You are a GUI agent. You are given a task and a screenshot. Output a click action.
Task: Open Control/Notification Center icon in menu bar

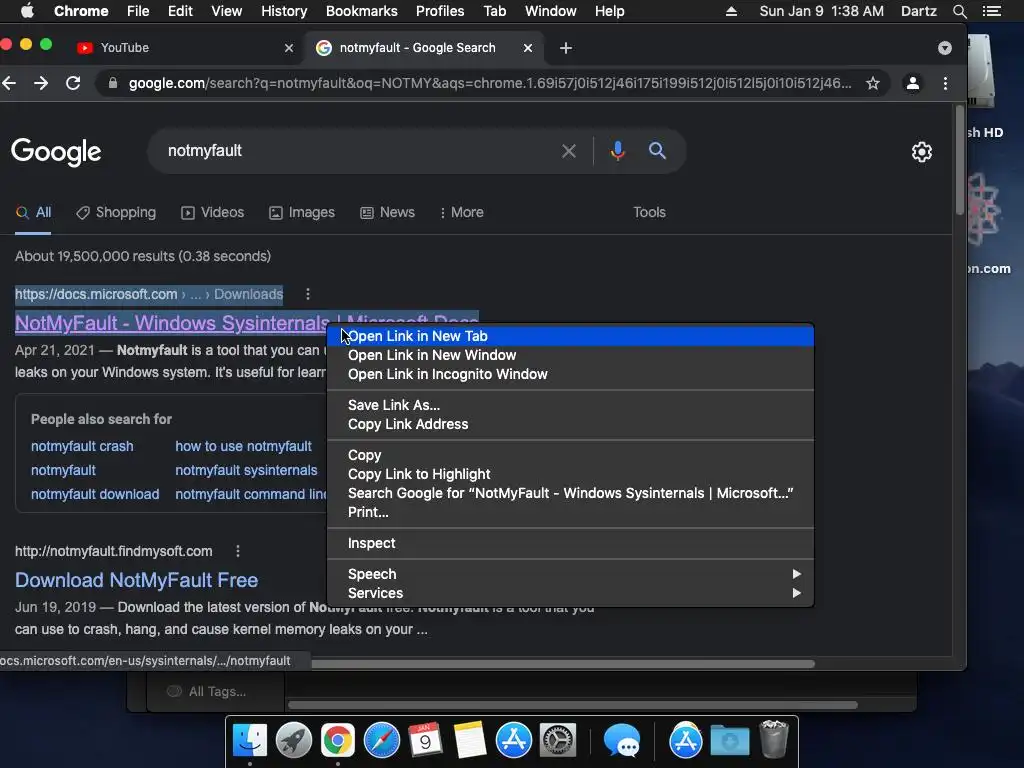991,11
